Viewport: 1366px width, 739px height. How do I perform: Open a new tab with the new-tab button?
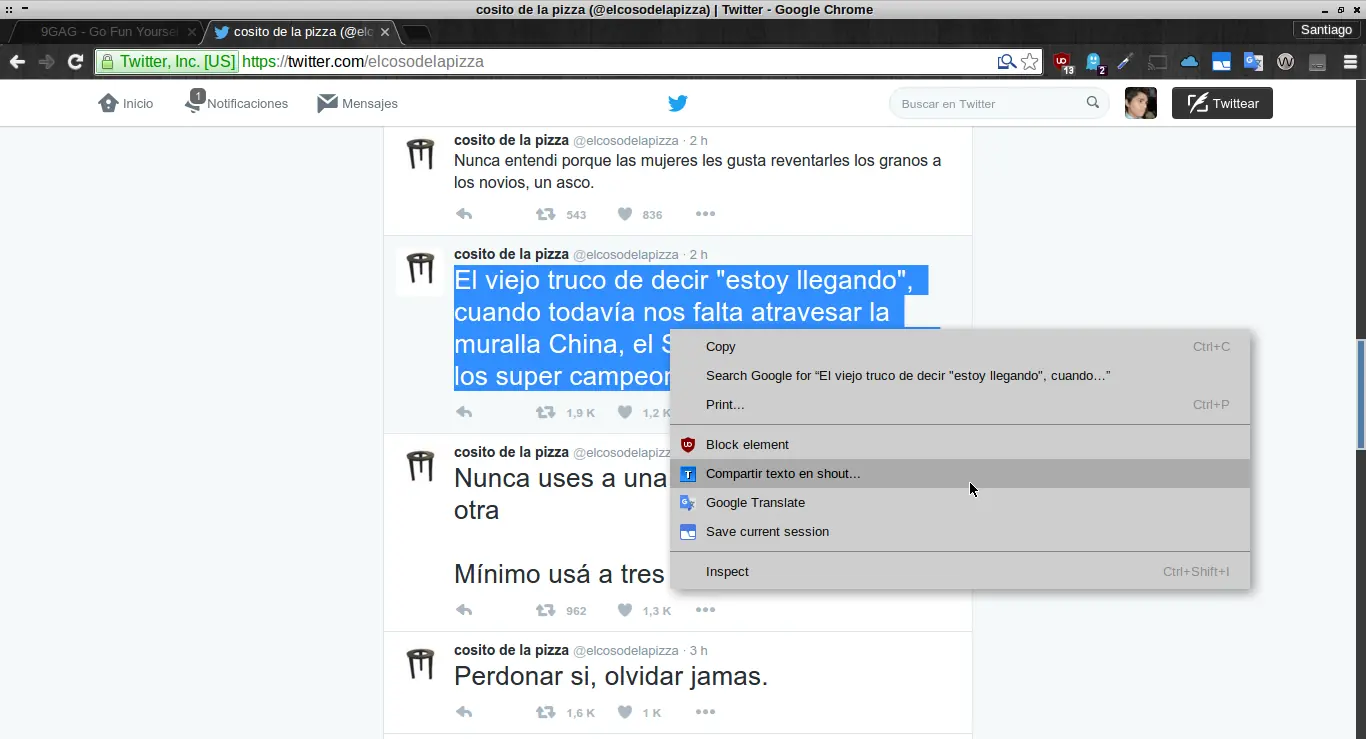click(416, 33)
